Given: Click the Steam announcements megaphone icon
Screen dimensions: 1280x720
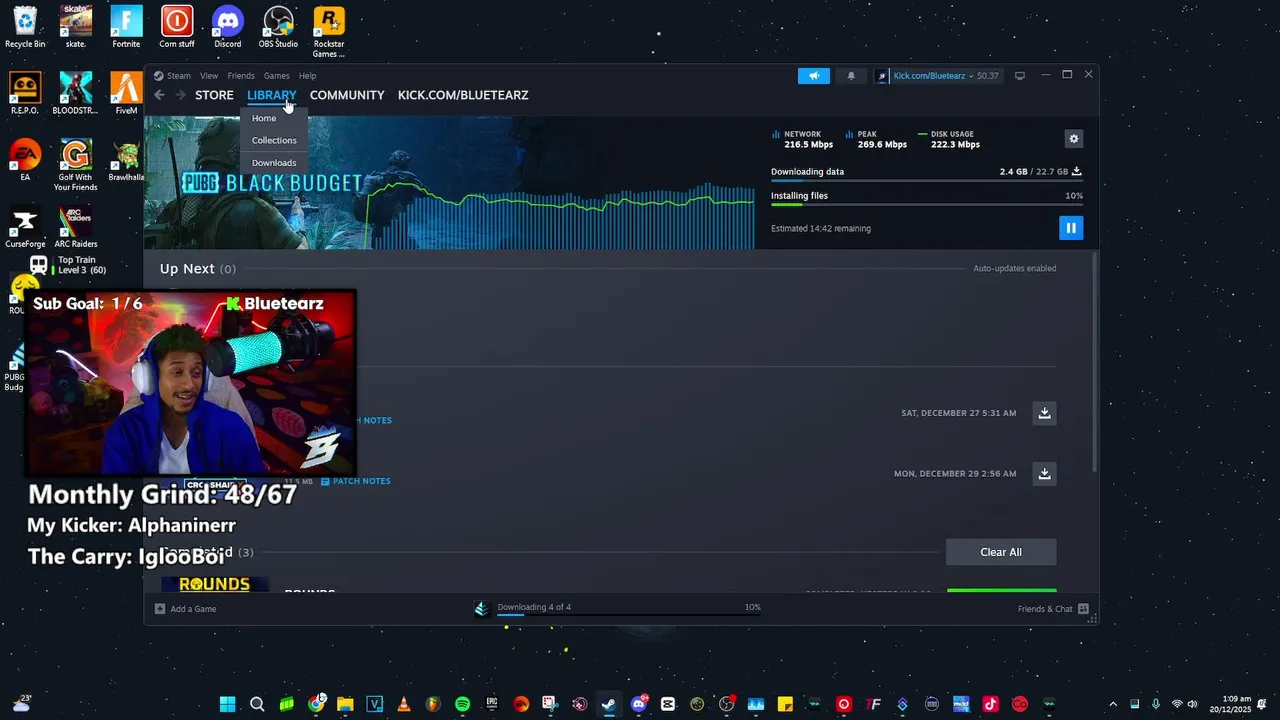Looking at the screenshot, I should 814,76.
